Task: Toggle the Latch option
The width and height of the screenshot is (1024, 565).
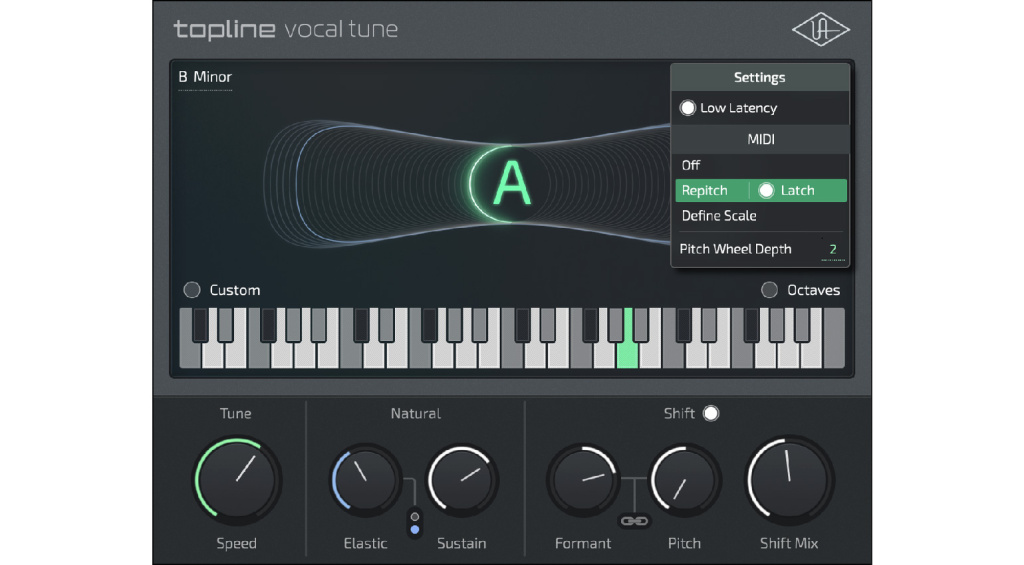Action: coord(766,190)
